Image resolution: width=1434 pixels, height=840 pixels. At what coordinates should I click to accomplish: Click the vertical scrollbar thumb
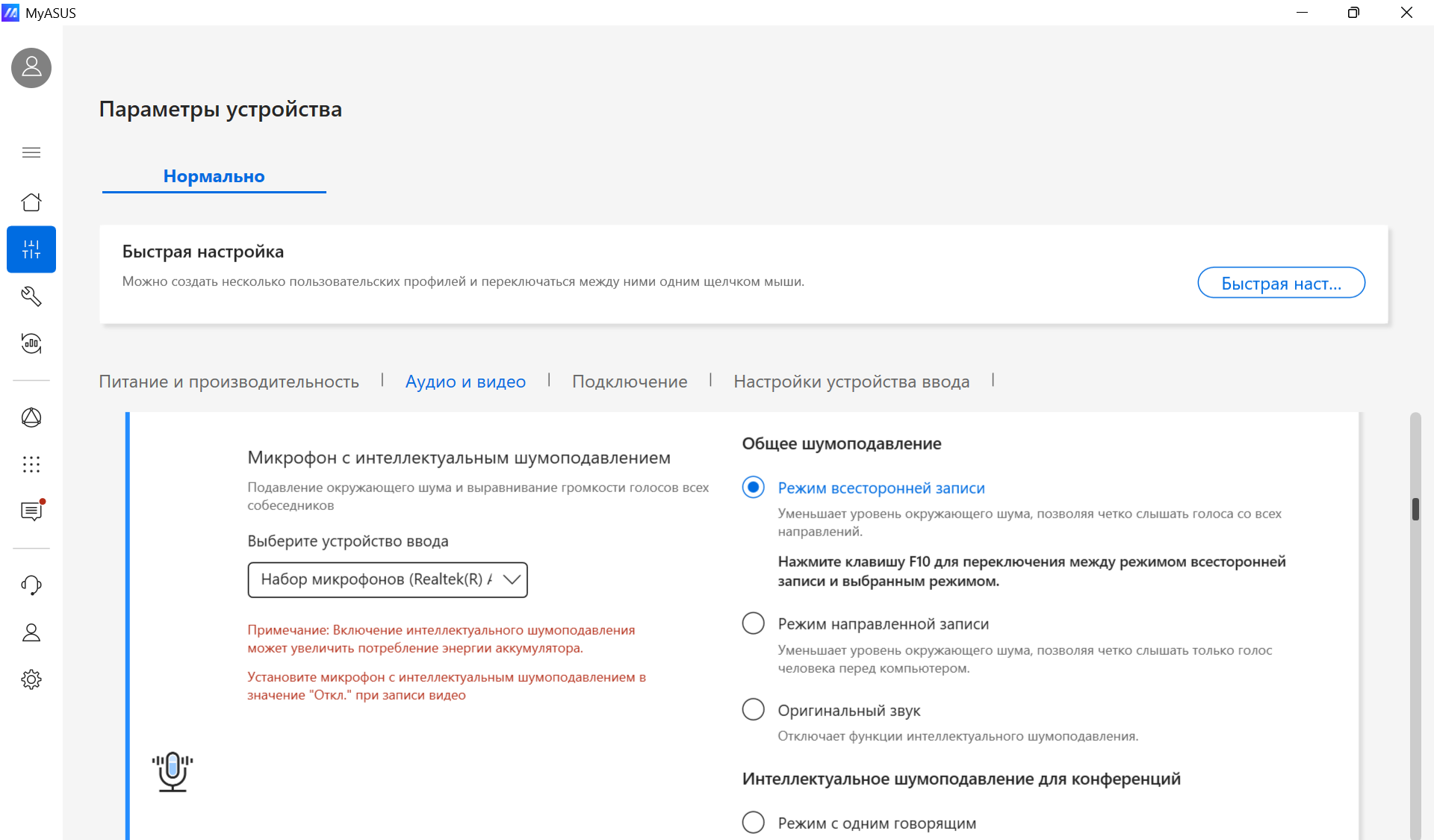point(1415,509)
